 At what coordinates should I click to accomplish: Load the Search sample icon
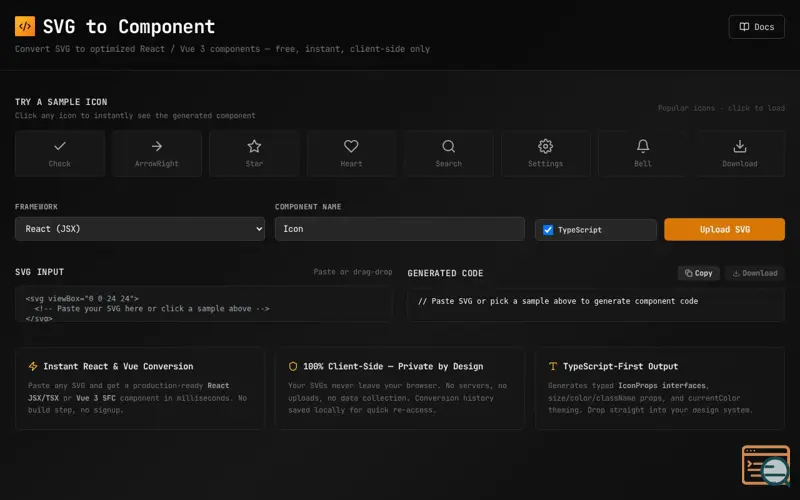click(448, 154)
